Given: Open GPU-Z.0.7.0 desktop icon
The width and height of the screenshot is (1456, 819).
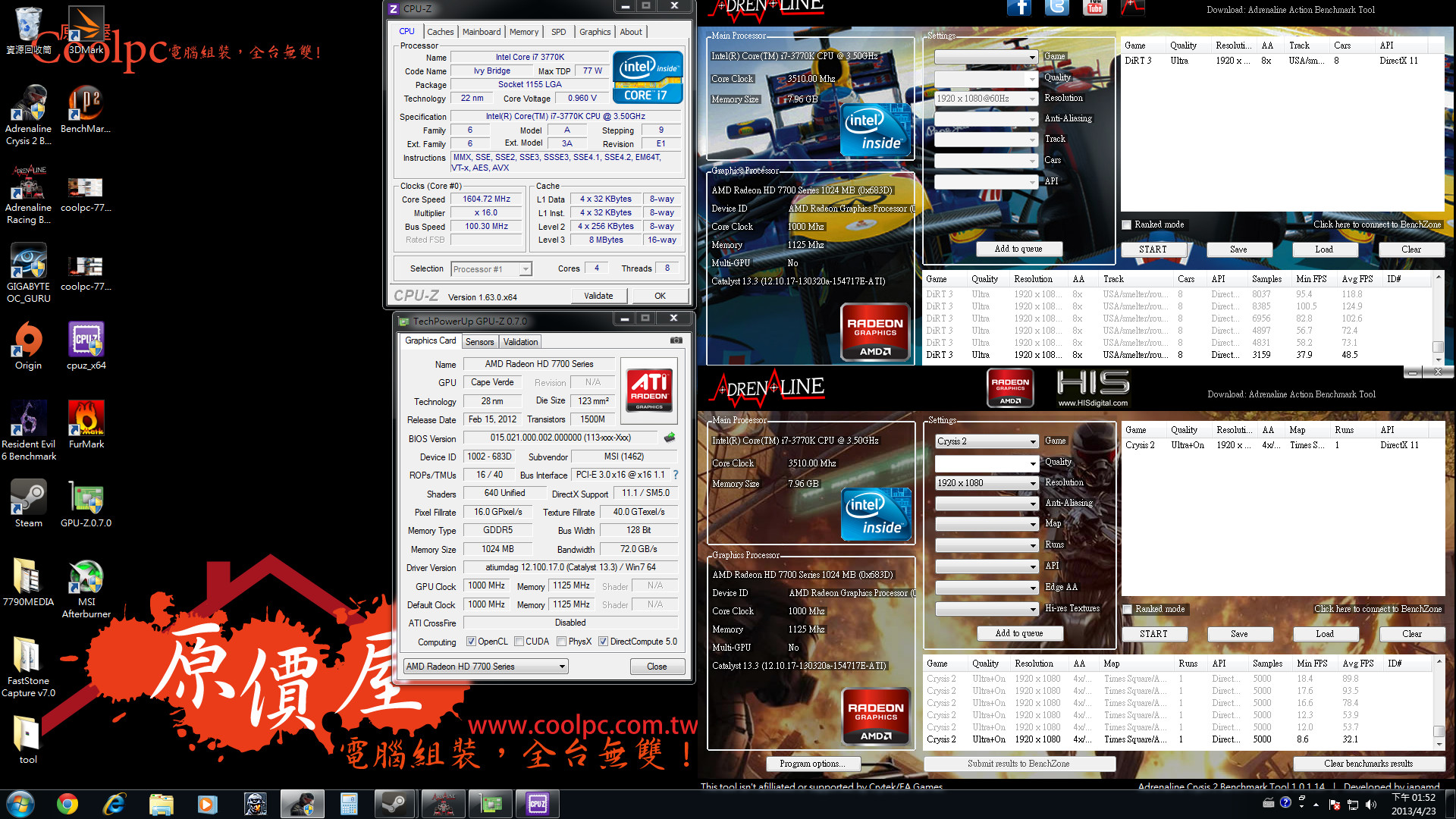Looking at the screenshot, I should coord(86,504).
